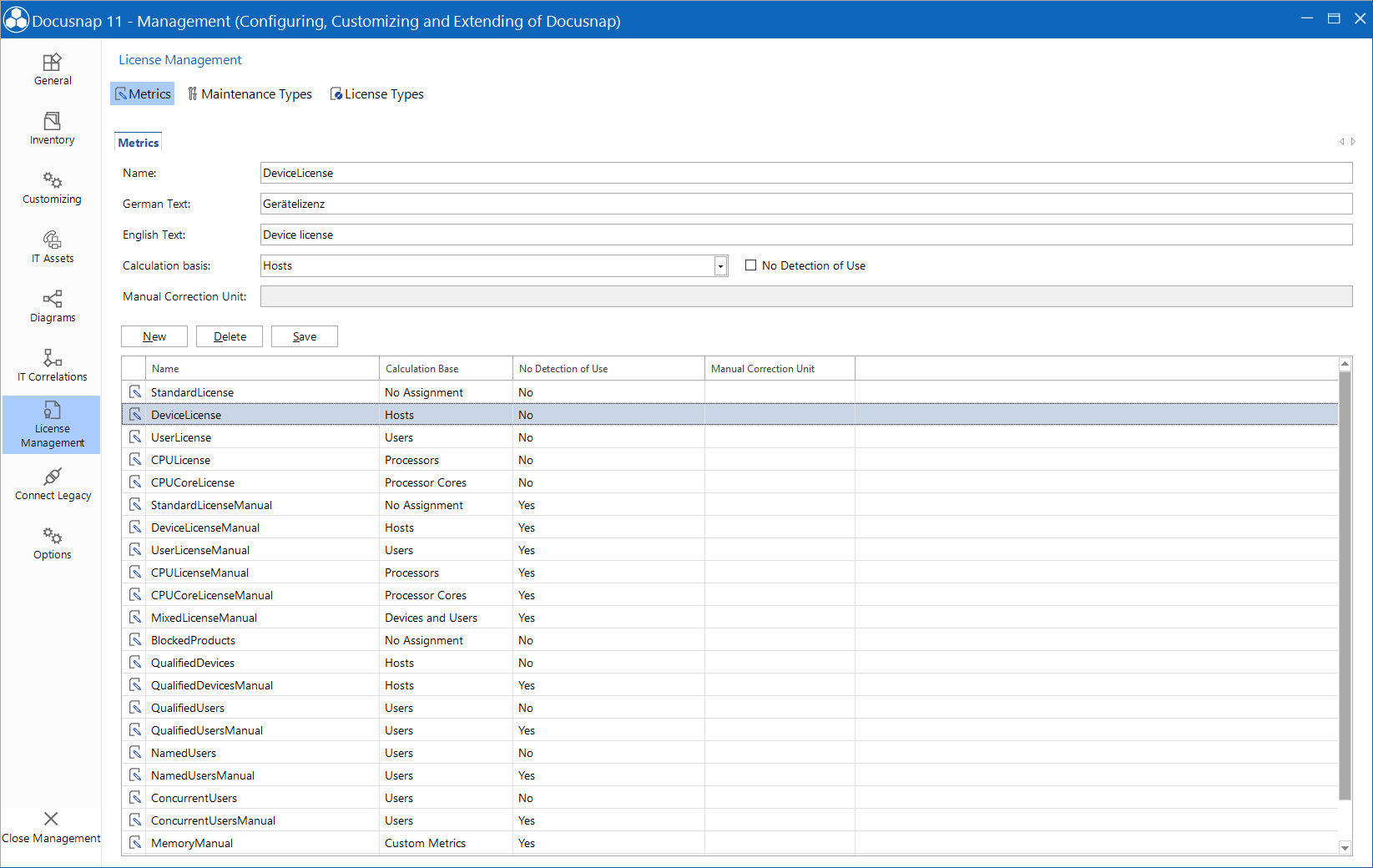Click the right pager arrow above Metrics
This screenshot has height=868, width=1373.
[1352, 142]
